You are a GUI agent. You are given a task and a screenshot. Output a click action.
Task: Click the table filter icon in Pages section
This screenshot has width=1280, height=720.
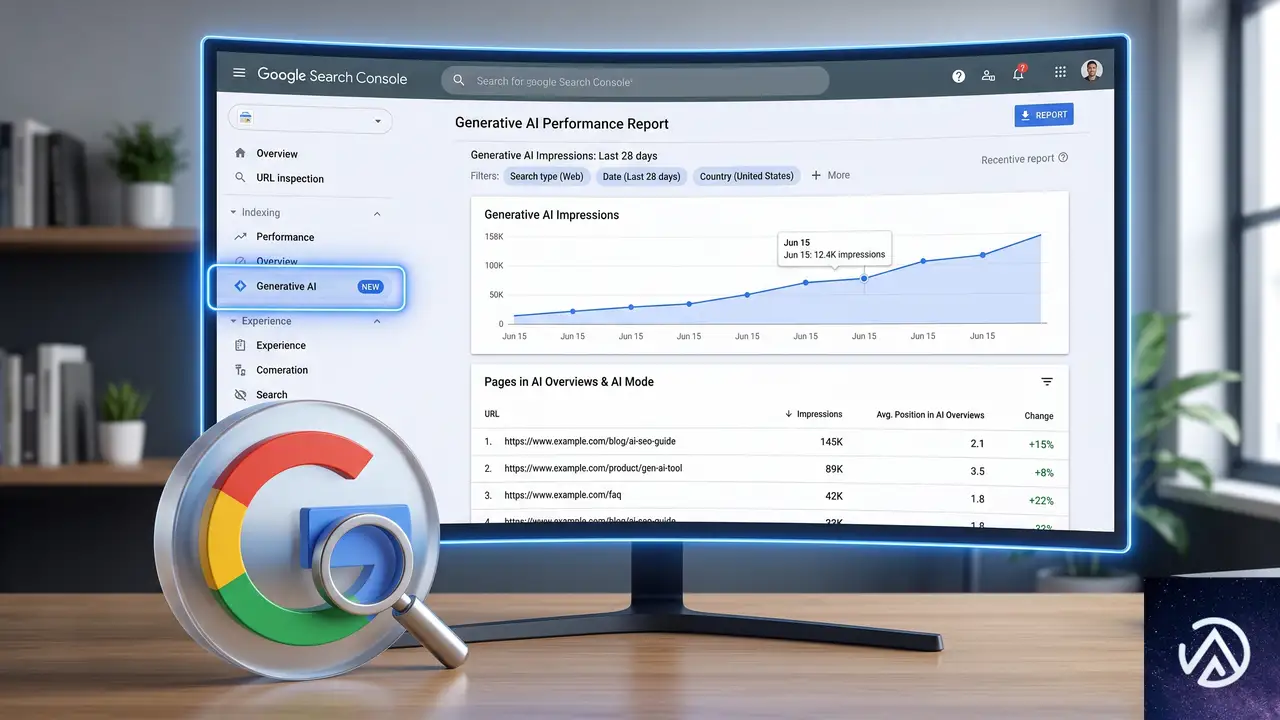click(x=1047, y=382)
